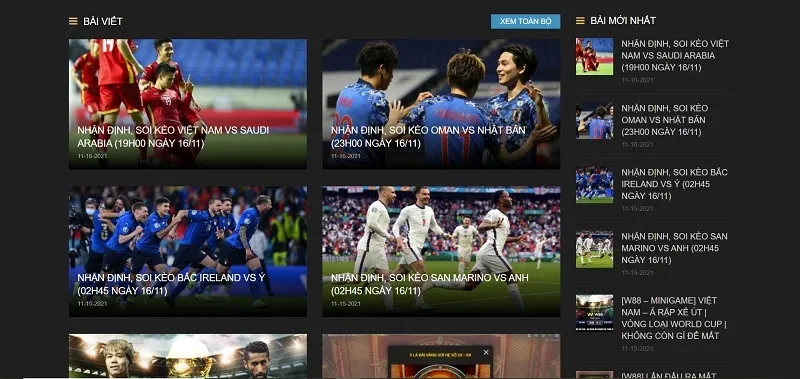Click the Xem Toàn Bộ button
The height and width of the screenshot is (379, 800).
click(x=526, y=21)
